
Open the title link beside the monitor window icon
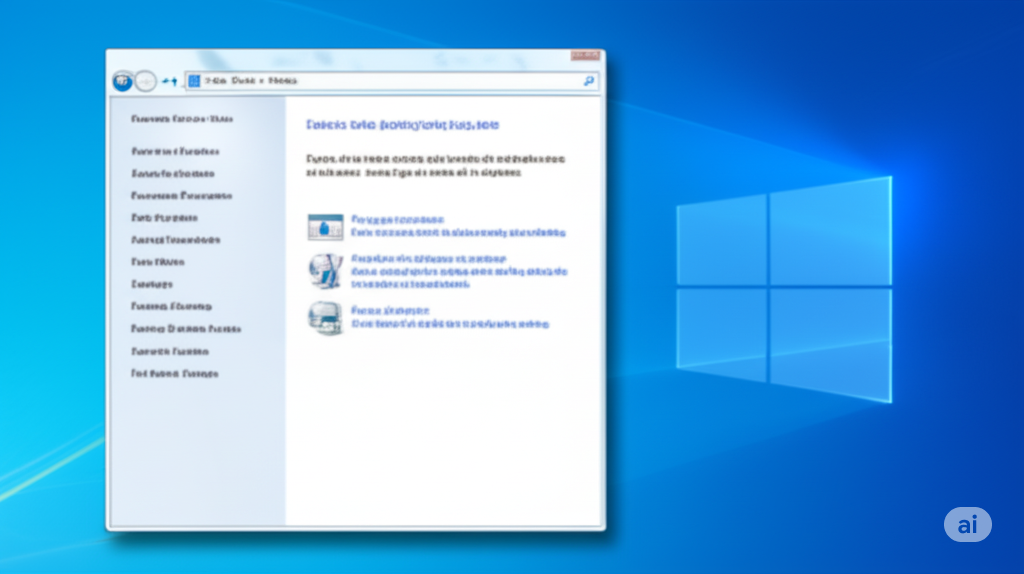pyautogui.click(x=397, y=219)
